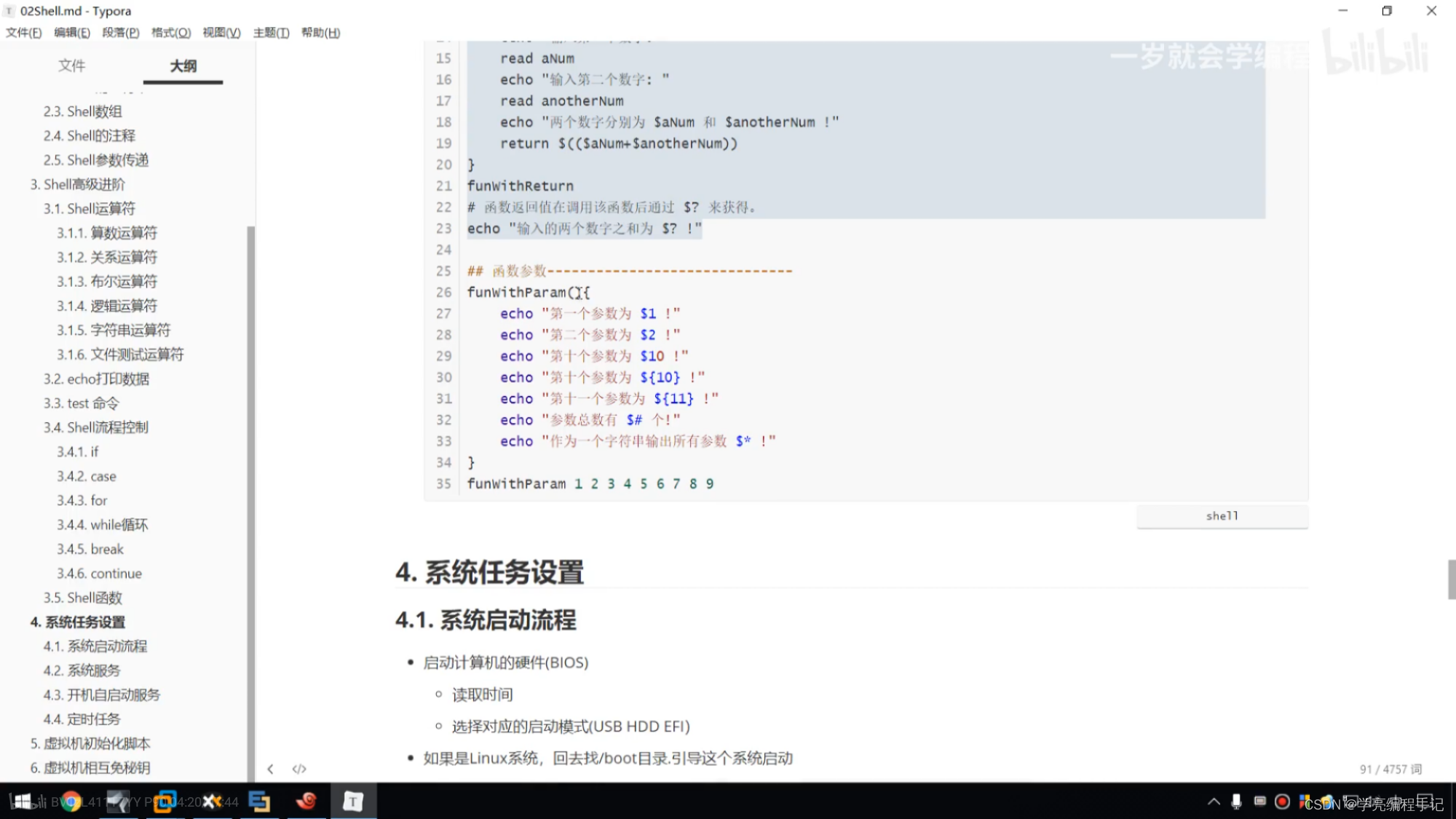Screen dimensions: 1456x819
Task: Go to outline heading 3.1. Shell运算符
Action: click(89, 209)
